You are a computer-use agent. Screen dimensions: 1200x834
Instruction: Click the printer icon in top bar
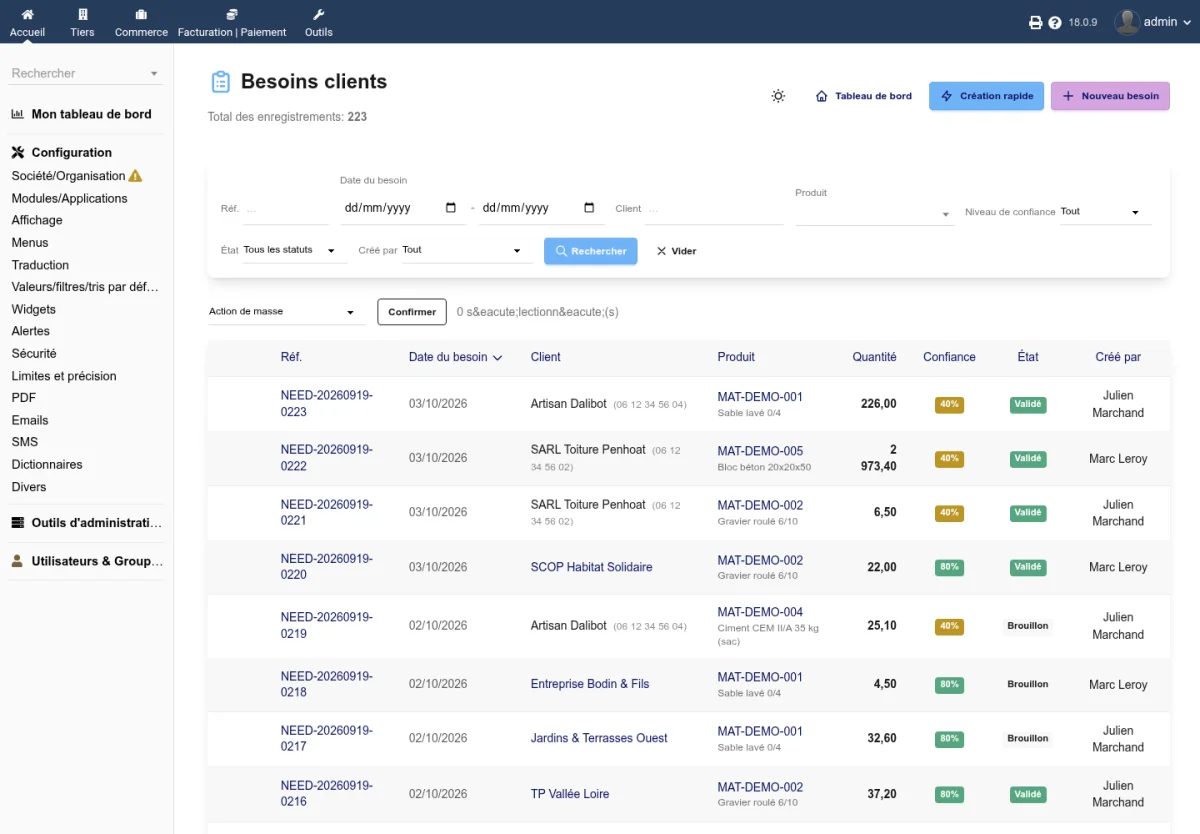[x=1036, y=22]
